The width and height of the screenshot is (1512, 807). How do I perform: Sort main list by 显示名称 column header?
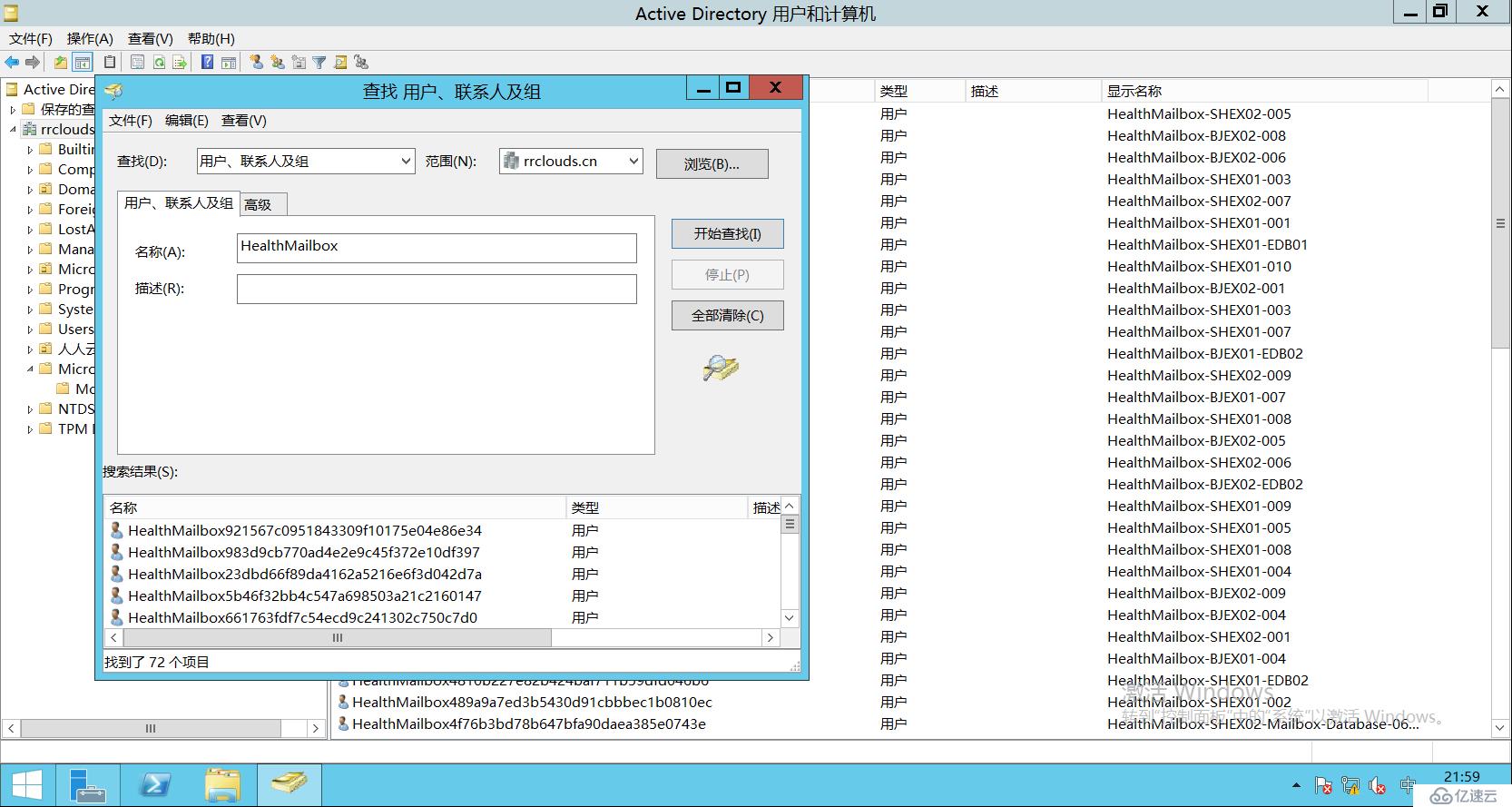pos(1264,91)
